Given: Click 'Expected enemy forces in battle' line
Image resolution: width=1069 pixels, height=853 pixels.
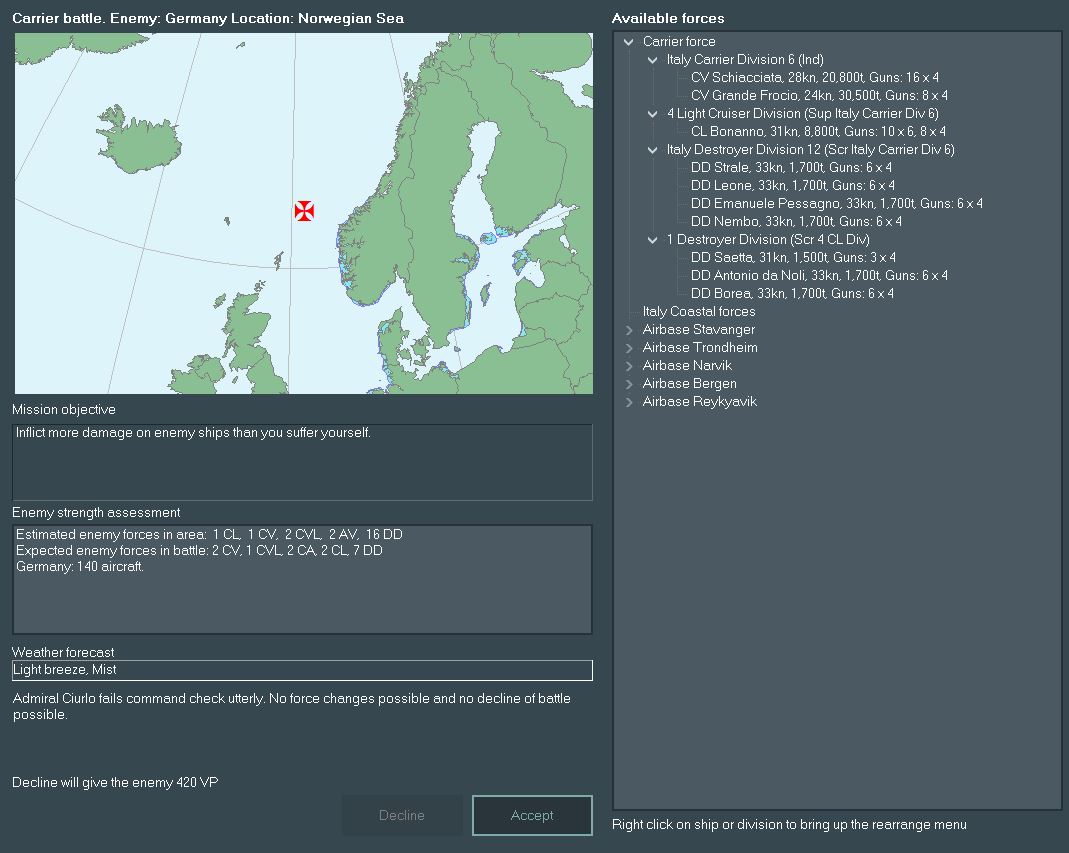Looking at the screenshot, I should [198, 551].
